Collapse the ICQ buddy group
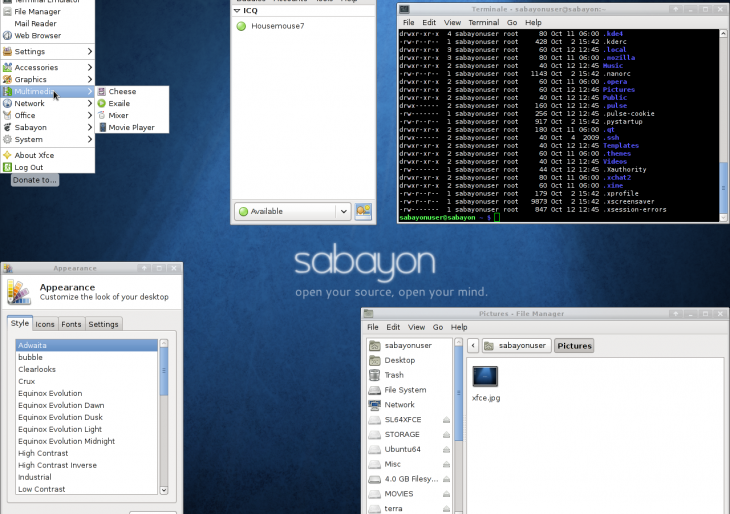 237,11
